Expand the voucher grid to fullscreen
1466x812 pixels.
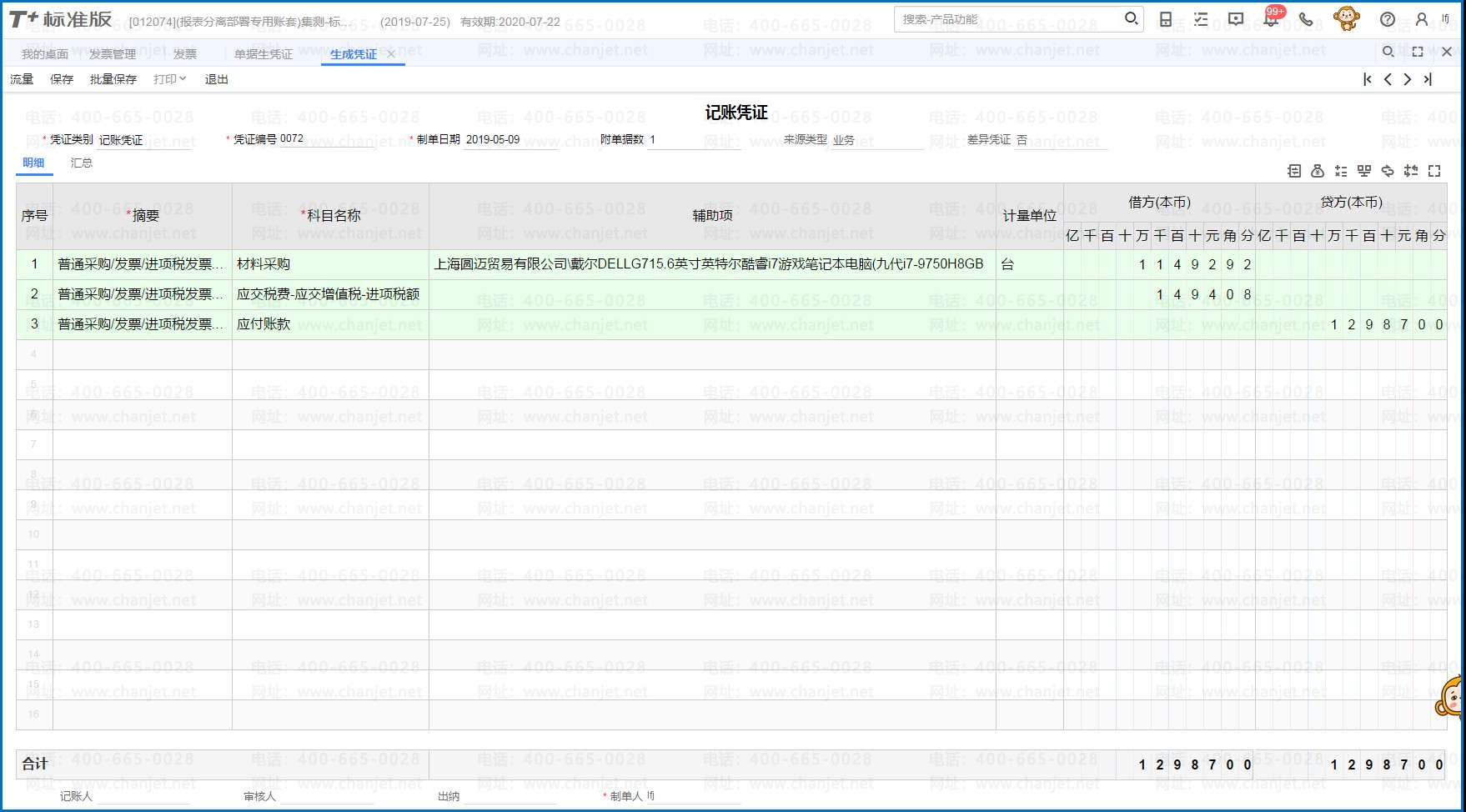(1436, 171)
